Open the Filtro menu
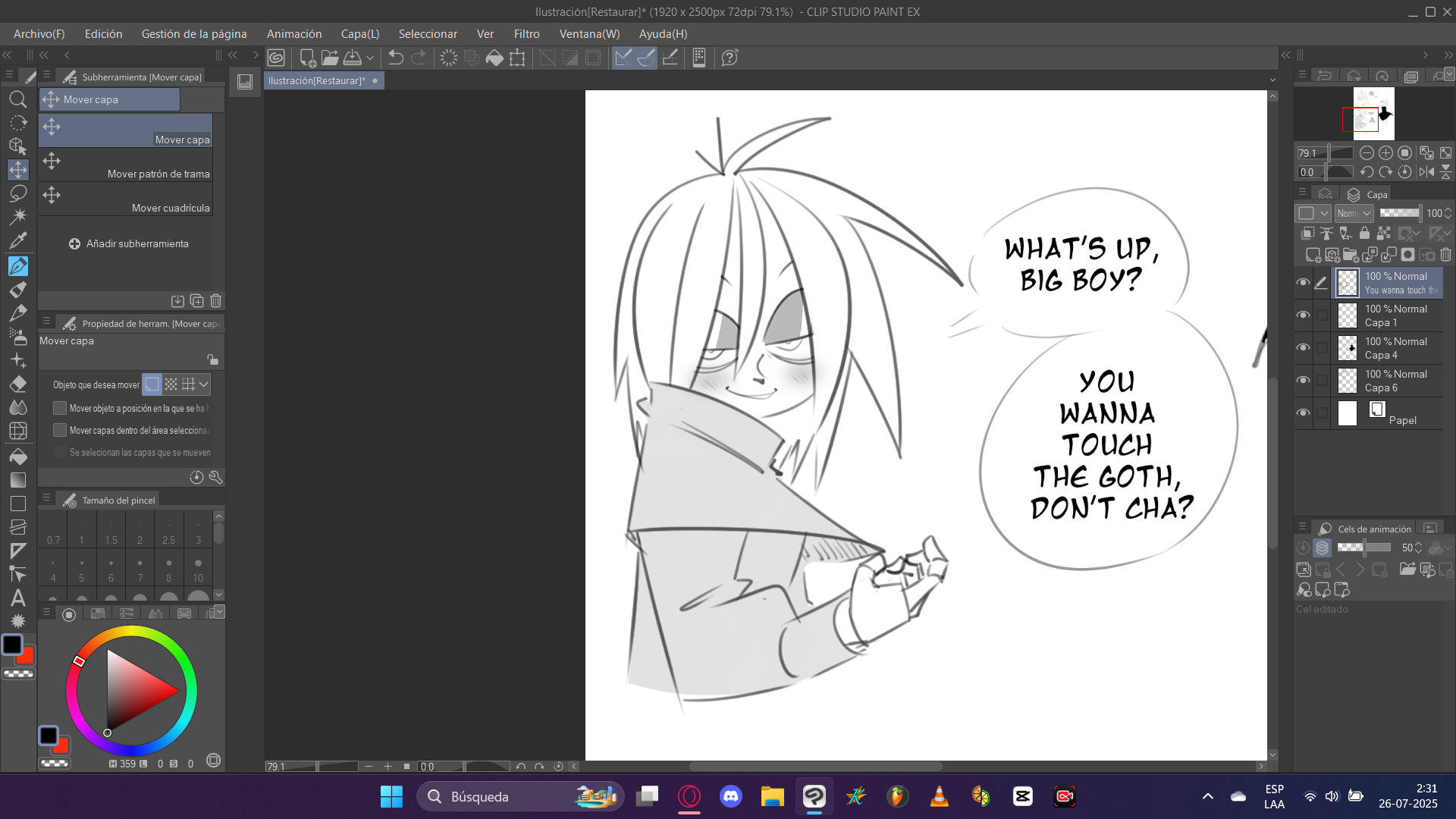The height and width of the screenshot is (819, 1456). (526, 34)
